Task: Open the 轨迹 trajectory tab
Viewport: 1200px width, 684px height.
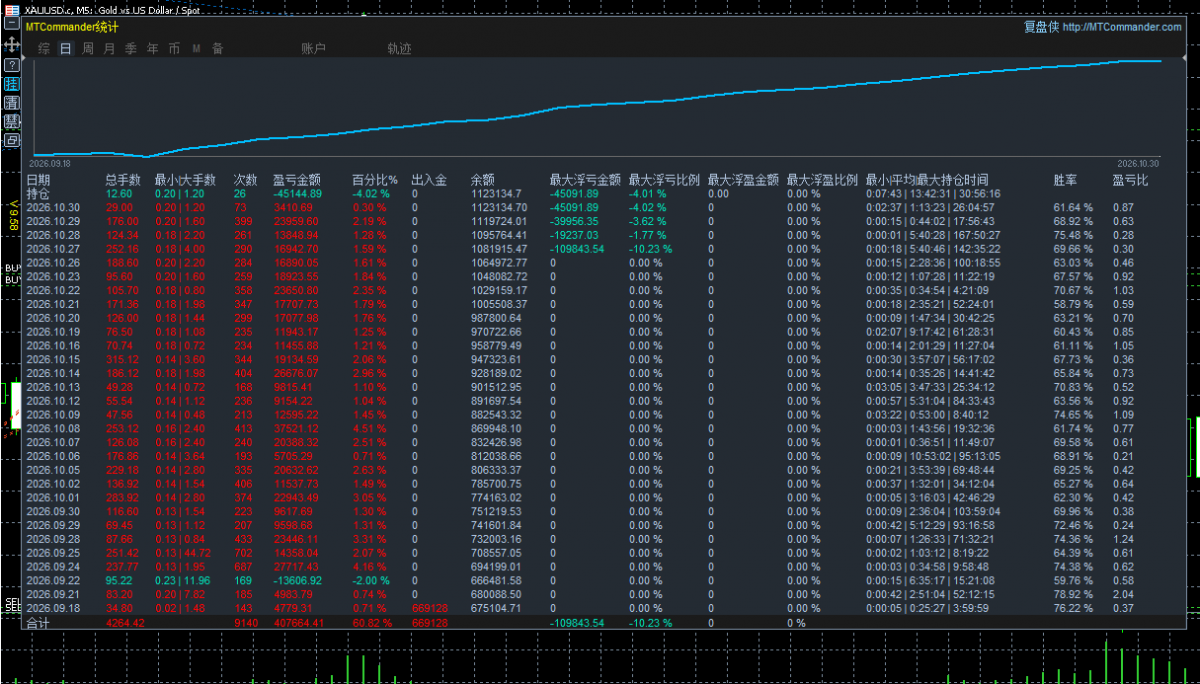Action: (x=399, y=48)
